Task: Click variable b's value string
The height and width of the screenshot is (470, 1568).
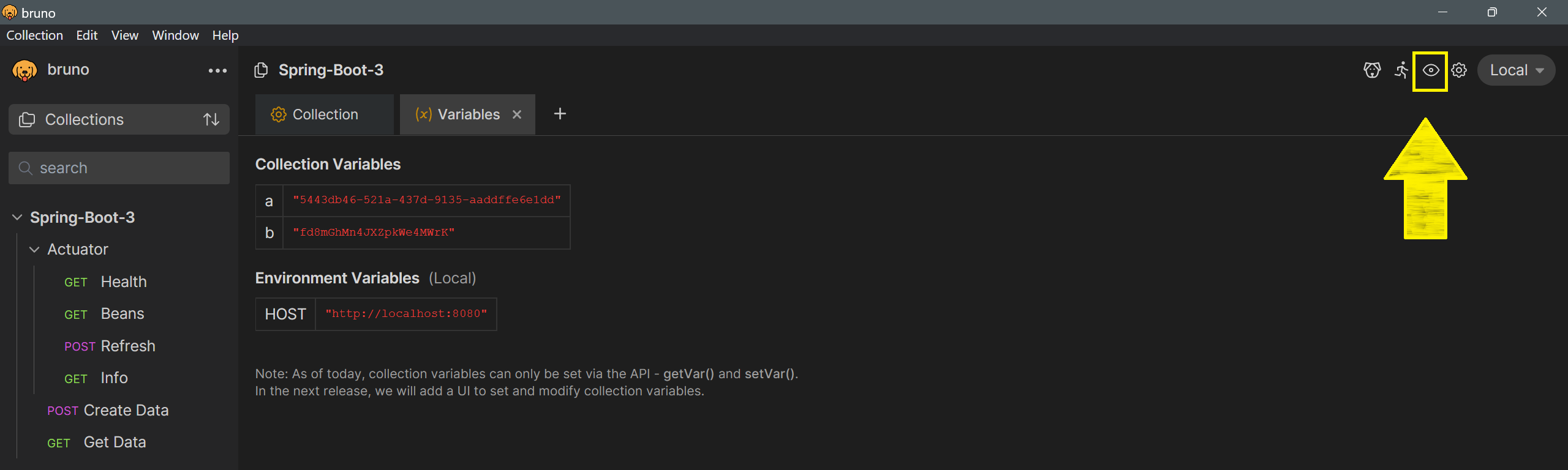Action: [374, 233]
